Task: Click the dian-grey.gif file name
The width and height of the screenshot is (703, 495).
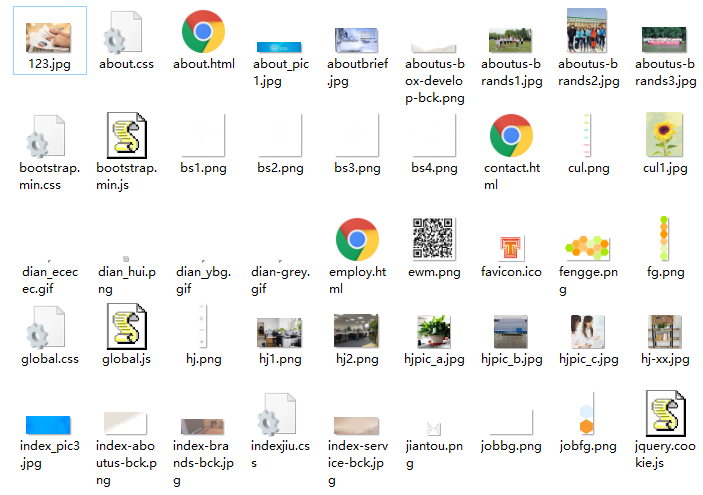Action: coord(280,280)
